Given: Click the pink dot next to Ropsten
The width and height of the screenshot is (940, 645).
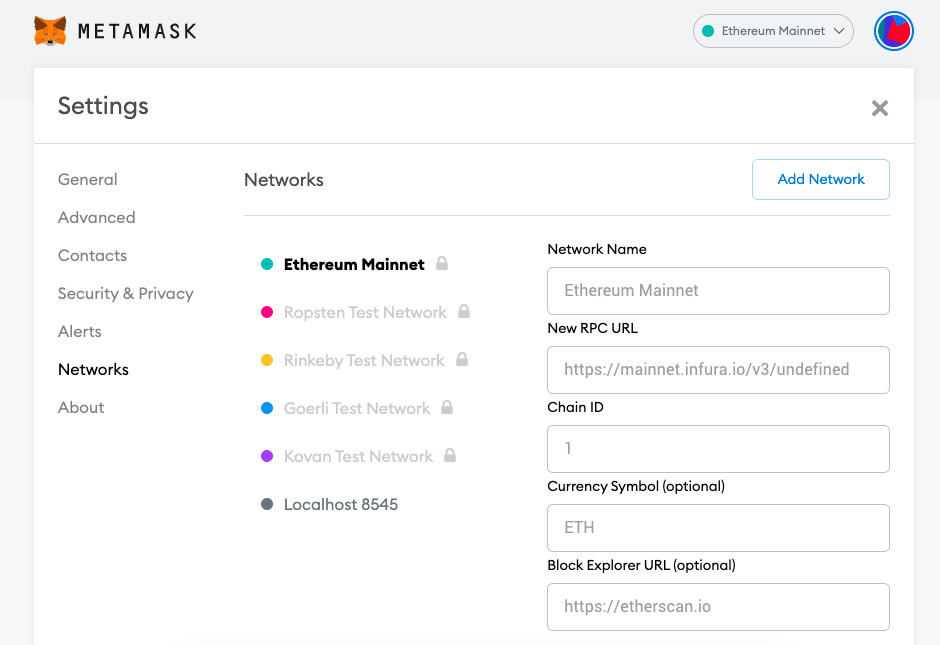Looking at the screenshot, I should coord(267,312).
